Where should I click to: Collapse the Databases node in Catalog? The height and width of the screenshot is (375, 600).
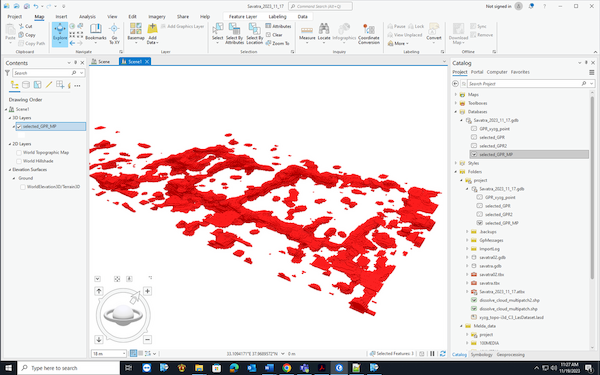[x=456, y=112]
